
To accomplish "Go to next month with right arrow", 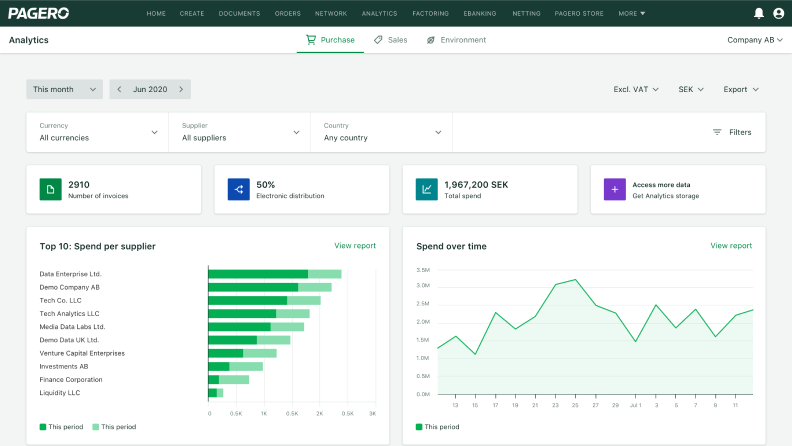I will (x=181, y=89).
